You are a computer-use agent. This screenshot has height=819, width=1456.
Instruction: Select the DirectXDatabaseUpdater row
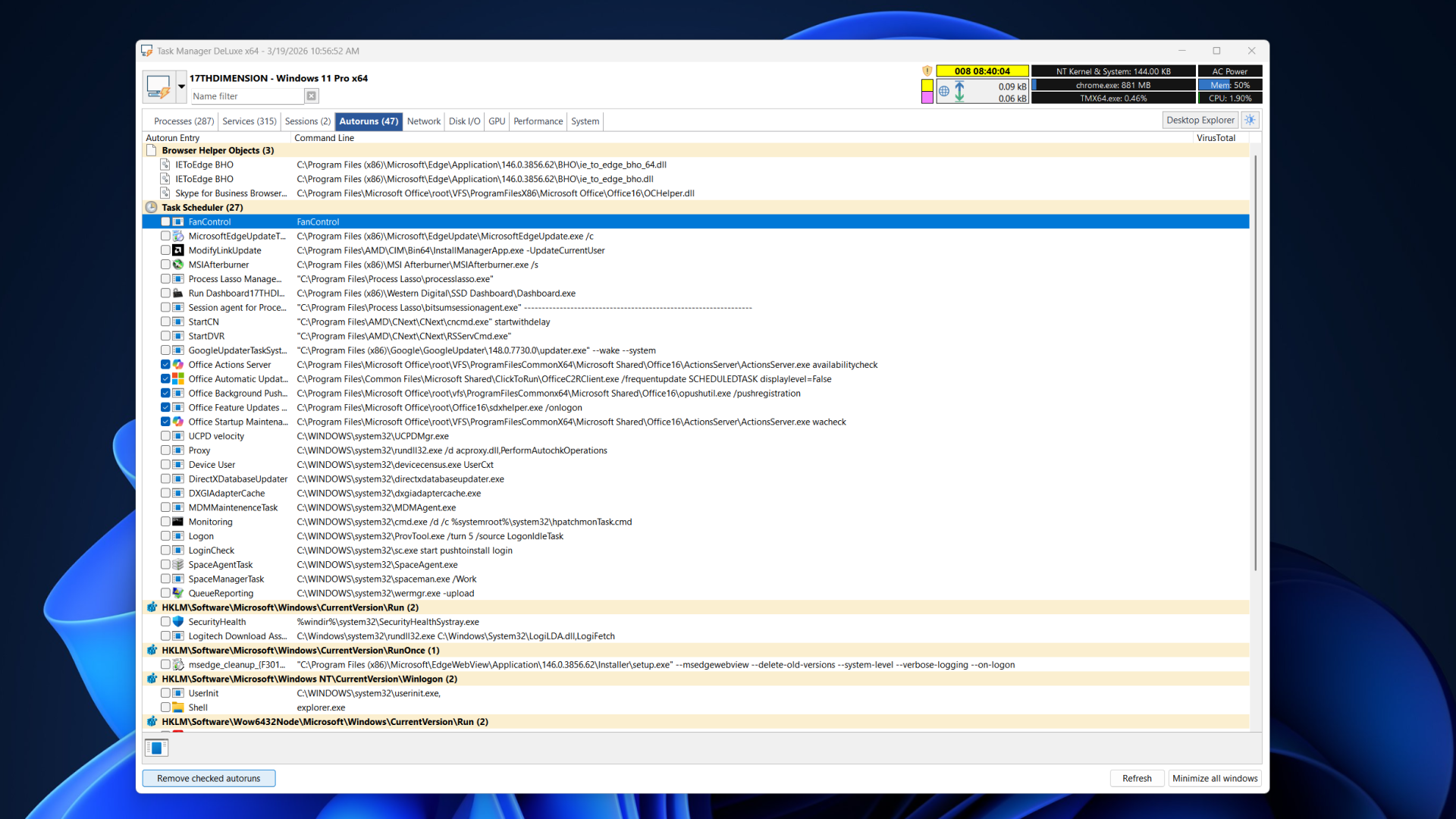tap(695, 479)
